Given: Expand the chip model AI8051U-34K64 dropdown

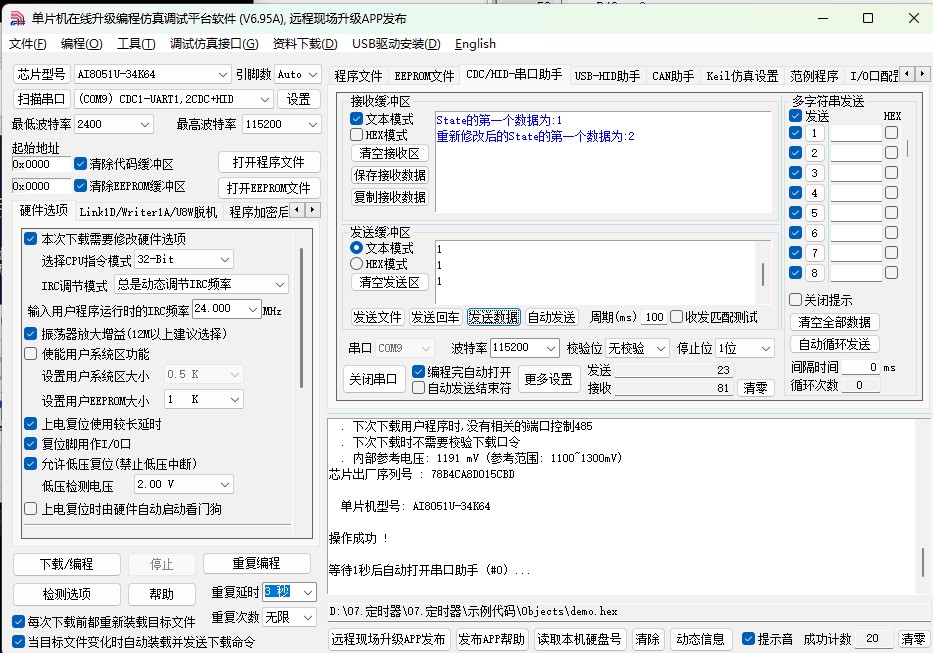Looking at the screenshot, I should click(223, 74).
